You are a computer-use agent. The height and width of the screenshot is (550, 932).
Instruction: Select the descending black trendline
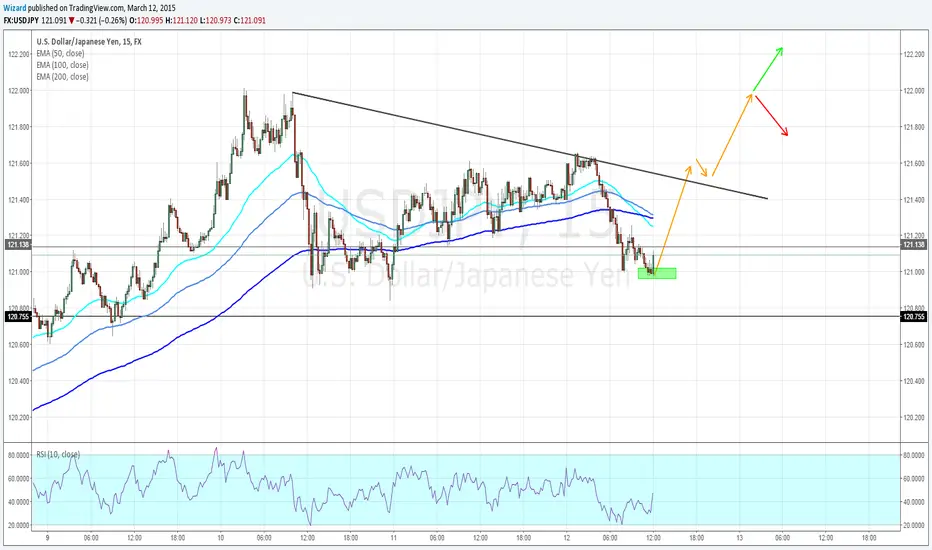(x=530, y=146)
